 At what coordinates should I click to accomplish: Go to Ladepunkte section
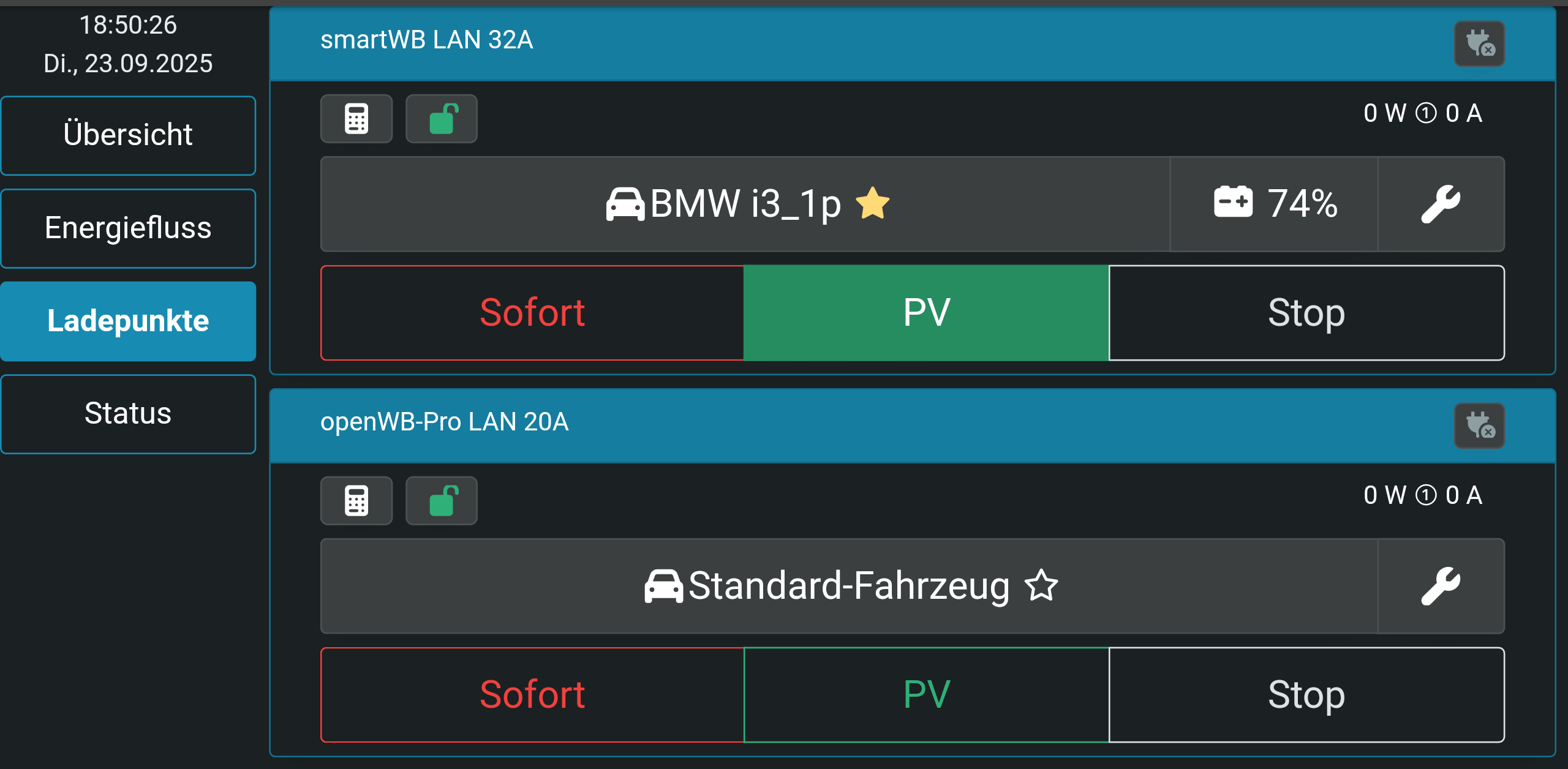click(x=128, y=321)
